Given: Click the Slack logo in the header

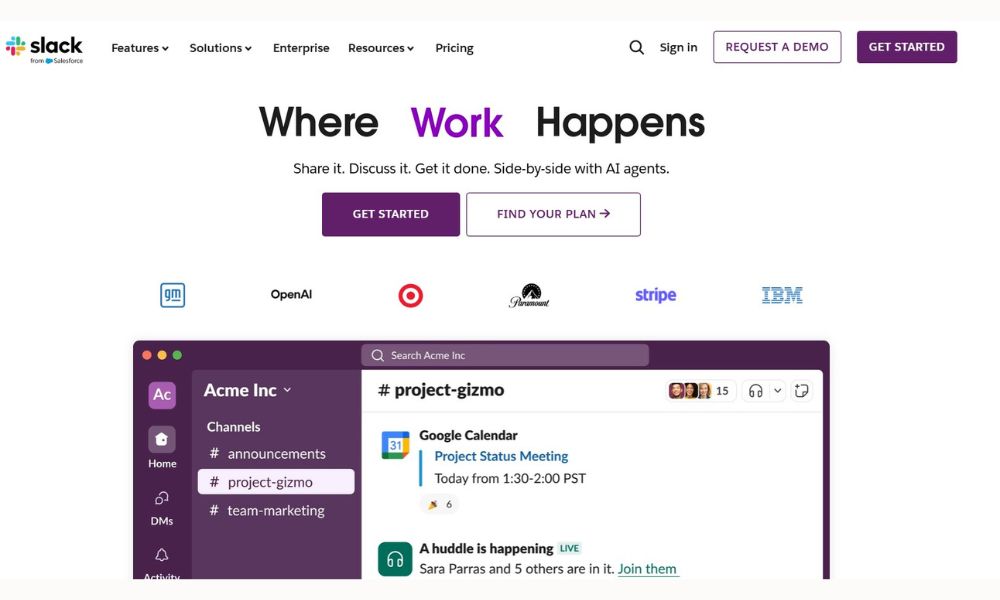Looking at the screenshot, I should tap(45, 47).
